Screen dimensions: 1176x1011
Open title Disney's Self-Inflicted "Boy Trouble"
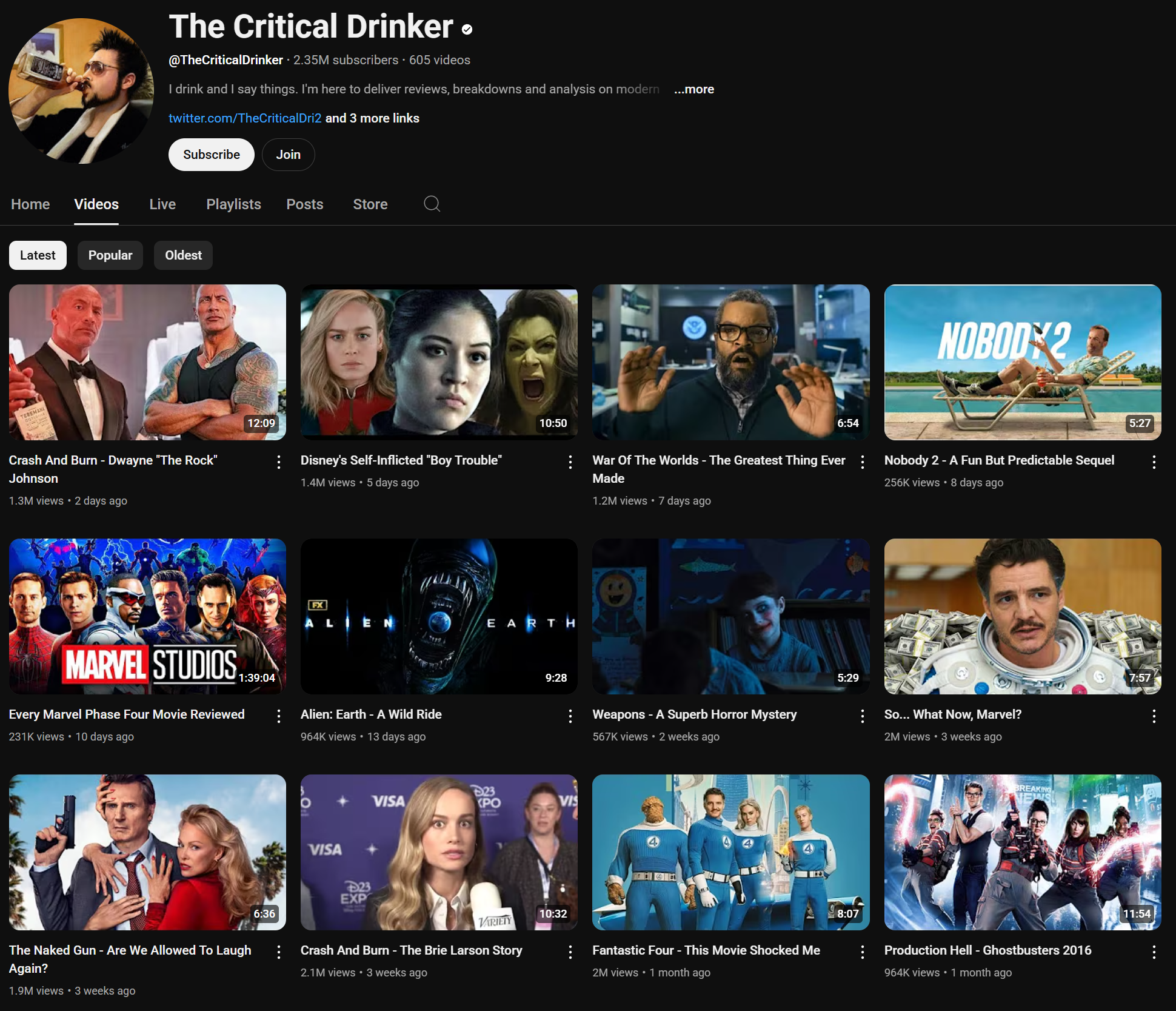pyautogui.click(x=401, y=460)
